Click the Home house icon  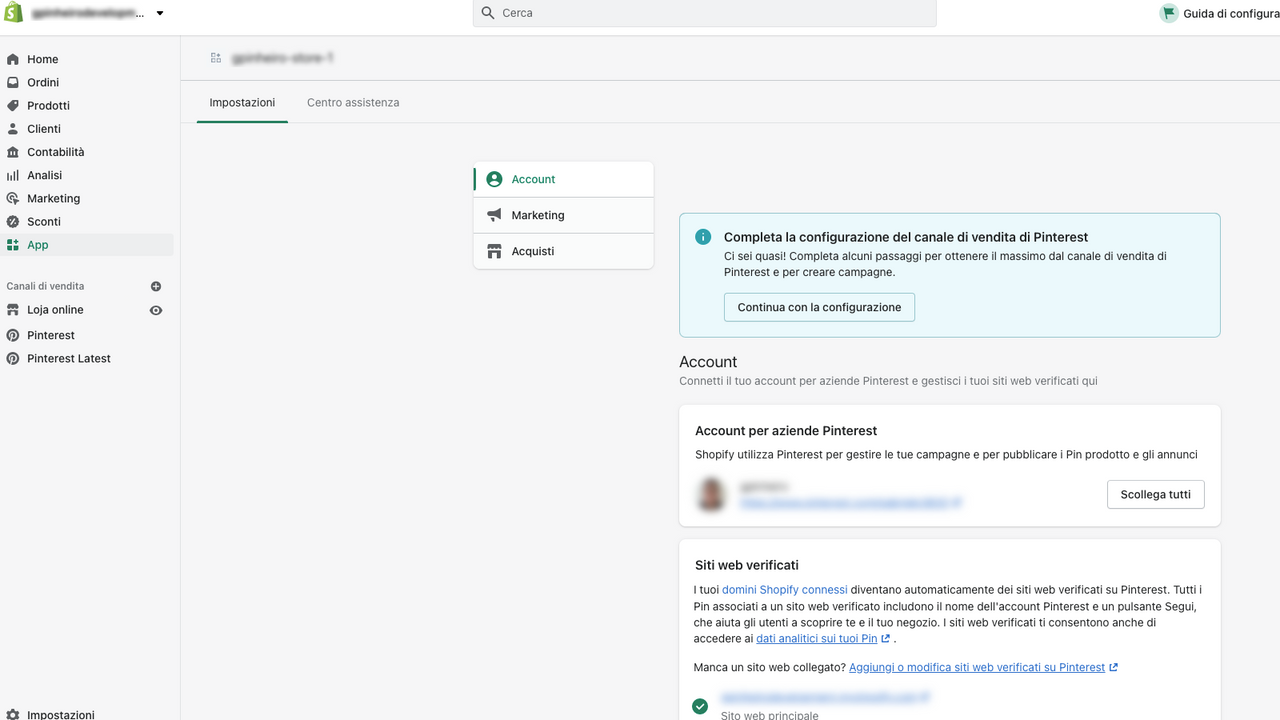coord(13,59)
